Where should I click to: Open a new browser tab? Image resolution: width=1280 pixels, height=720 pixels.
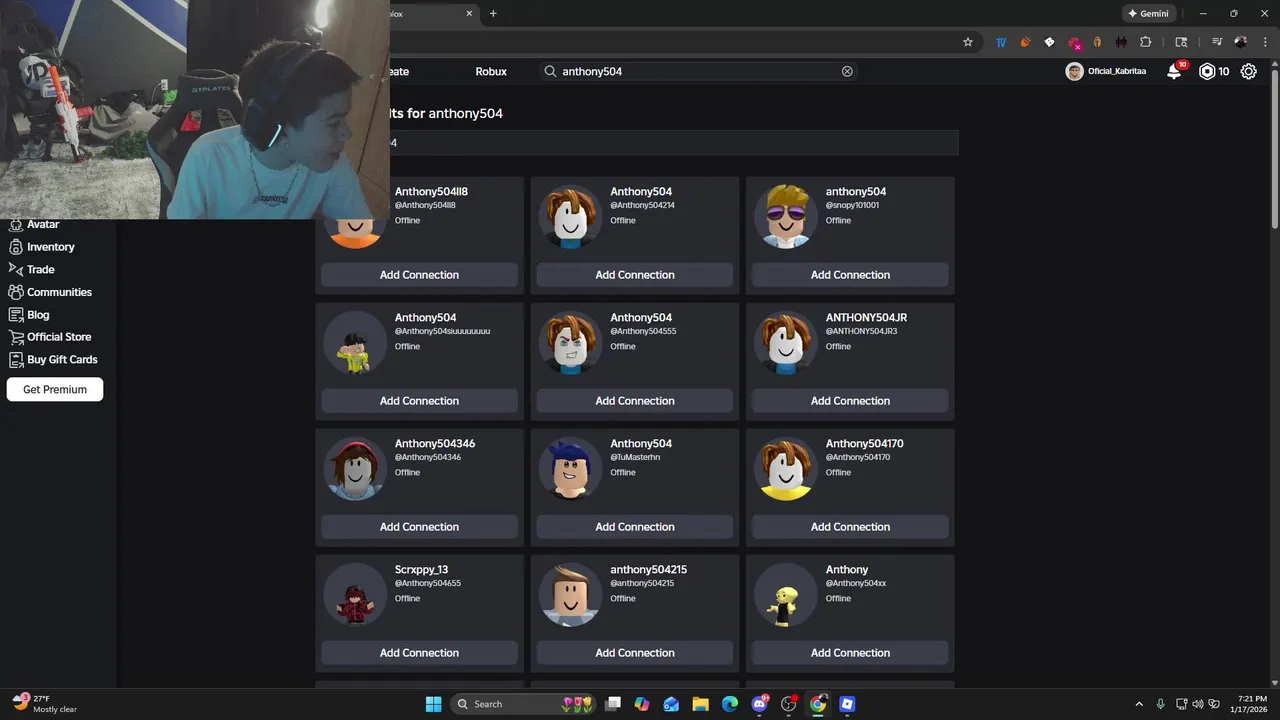(493, 14)
